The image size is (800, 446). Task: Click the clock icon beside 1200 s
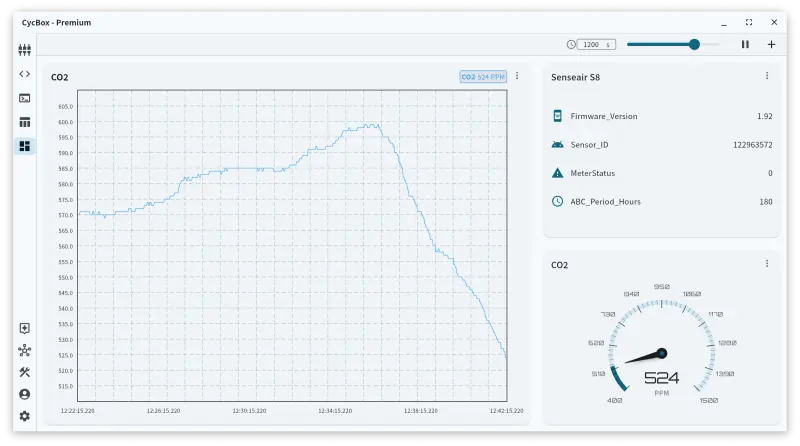[x=571, y=44]
